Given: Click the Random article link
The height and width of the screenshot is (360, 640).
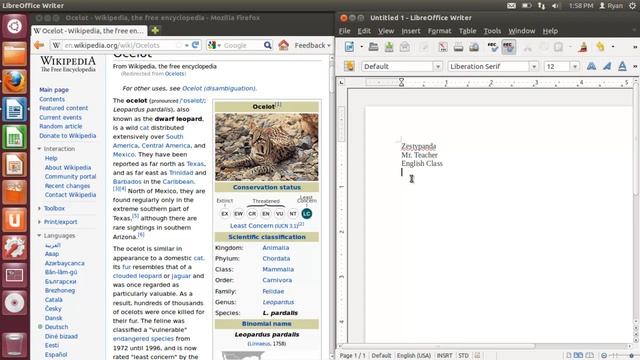Looking at the screenshot, I should coord(60,126).
